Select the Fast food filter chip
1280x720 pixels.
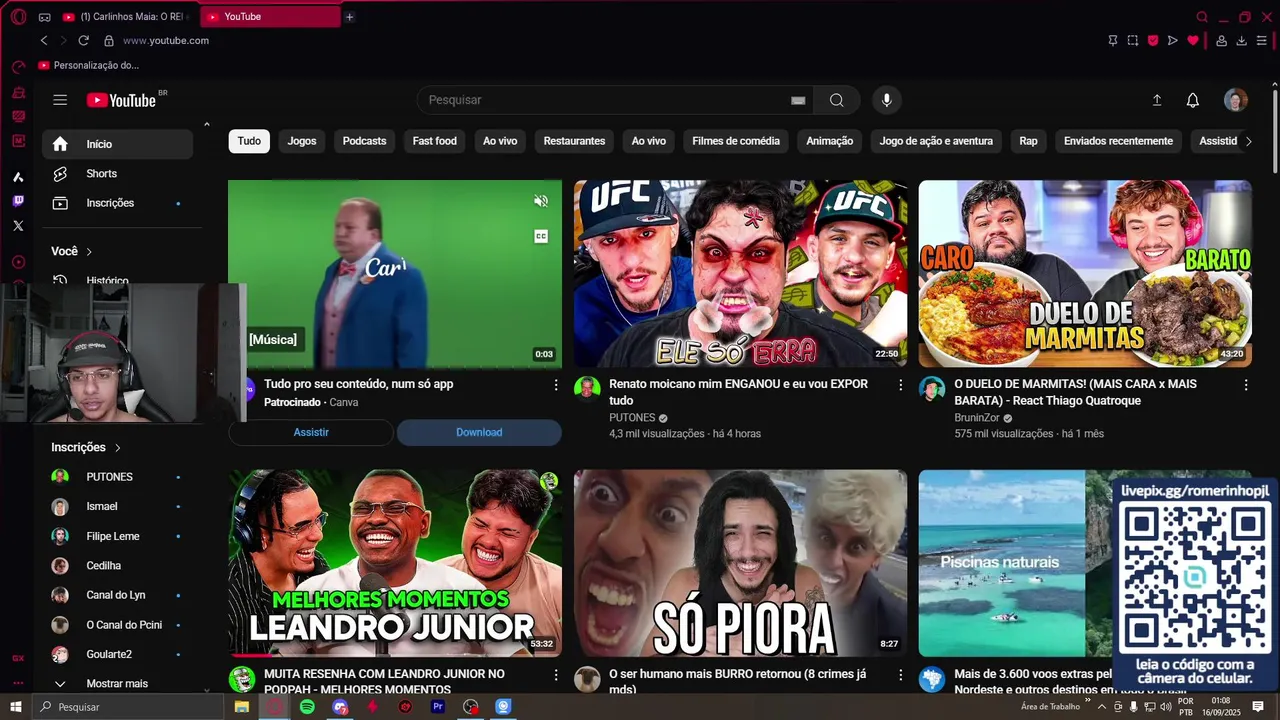pos(435,141)
